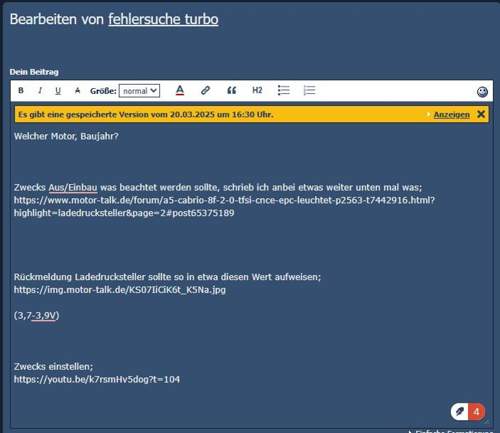Toggle underline formatting button

click(x=58, y=91)
